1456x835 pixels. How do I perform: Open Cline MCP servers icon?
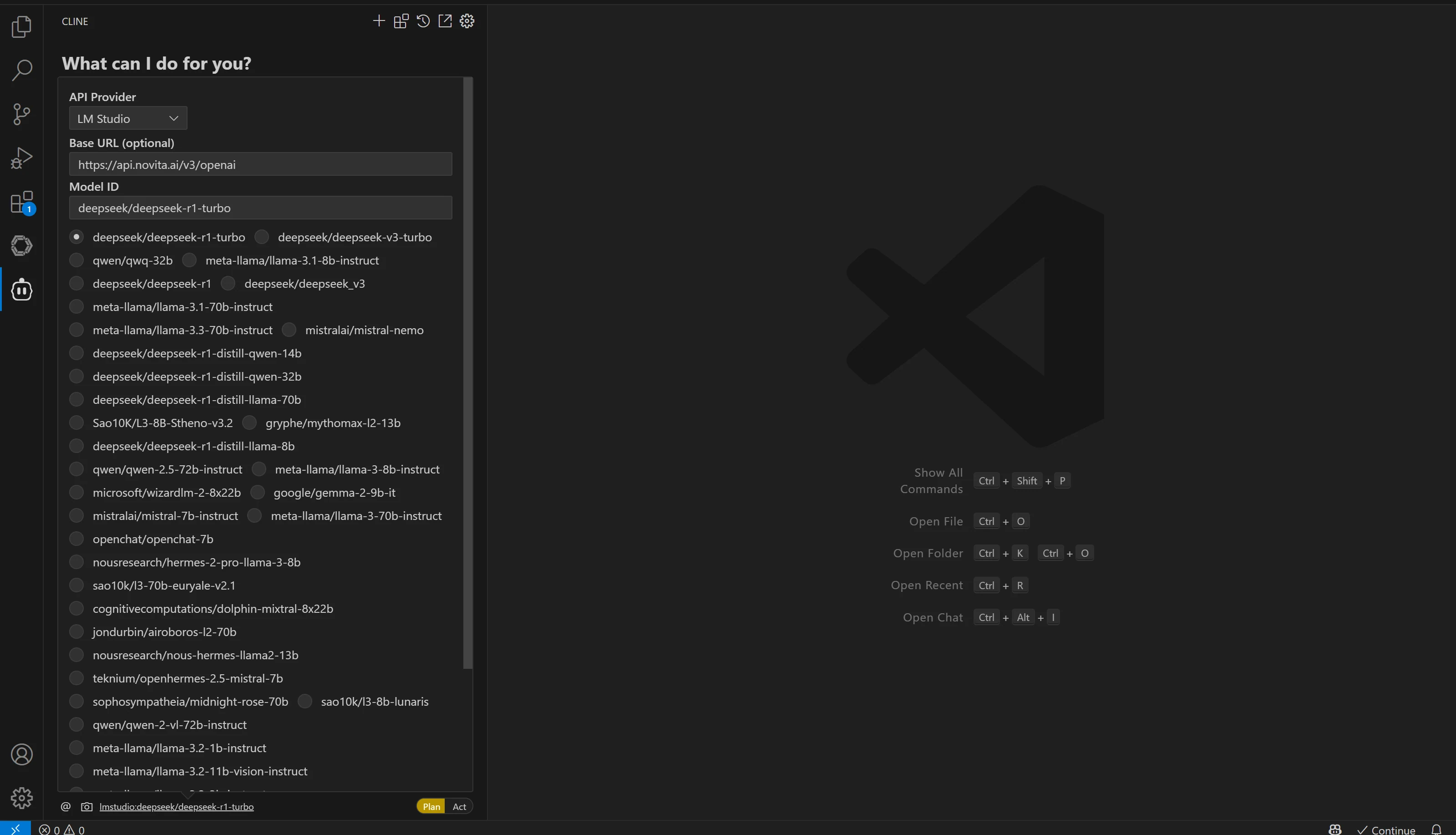click(401, 21)
